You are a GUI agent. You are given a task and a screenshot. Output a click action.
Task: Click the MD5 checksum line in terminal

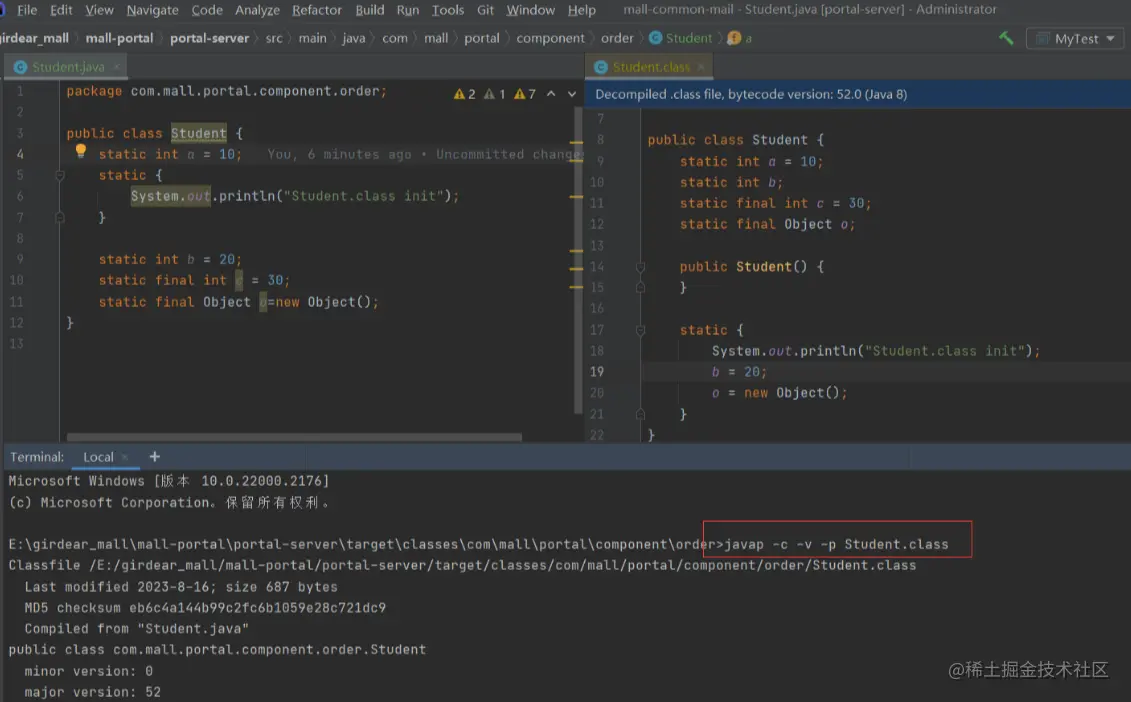pyautogui.click(x=205, y=608)
